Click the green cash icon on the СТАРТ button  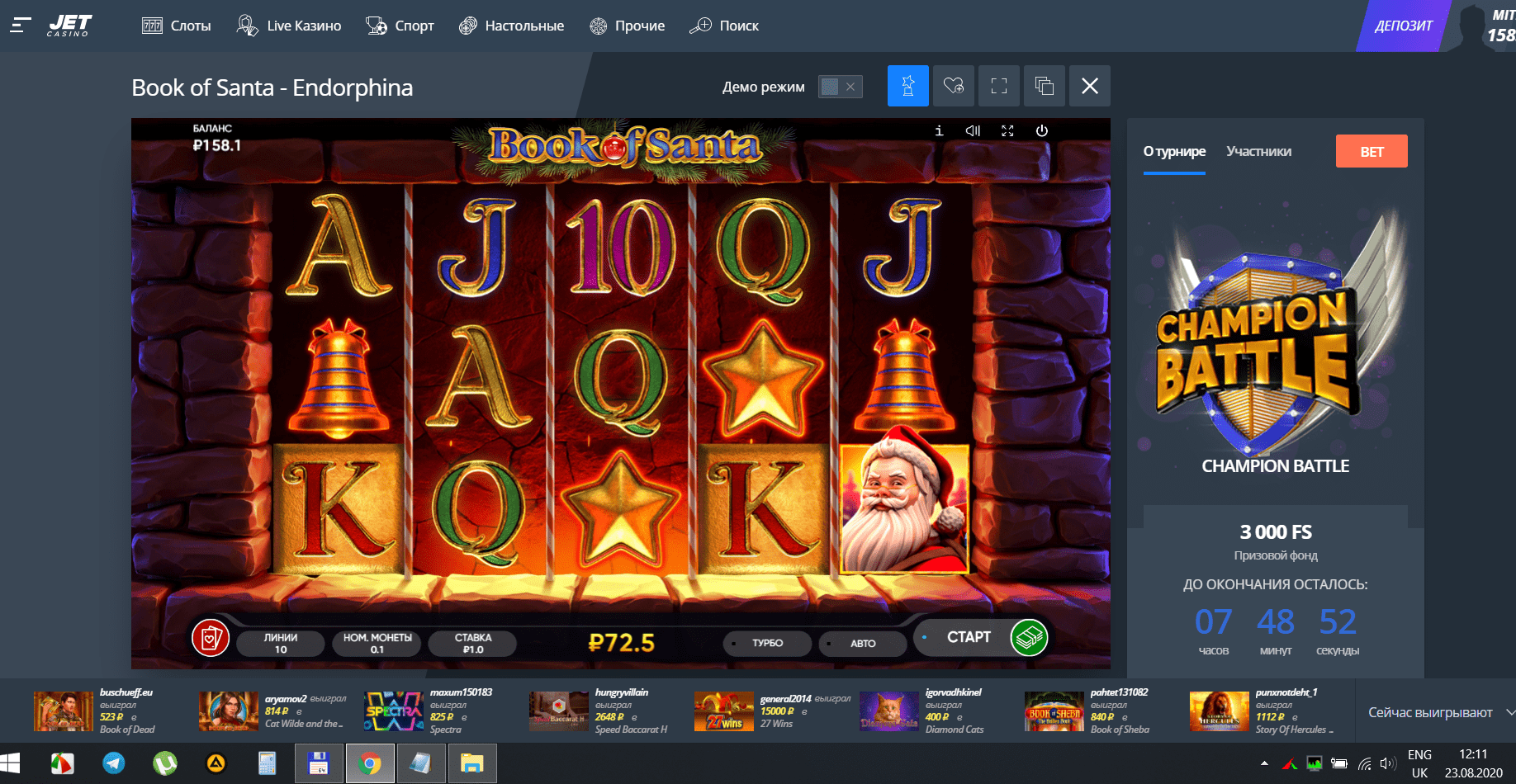click(1029, 637)
